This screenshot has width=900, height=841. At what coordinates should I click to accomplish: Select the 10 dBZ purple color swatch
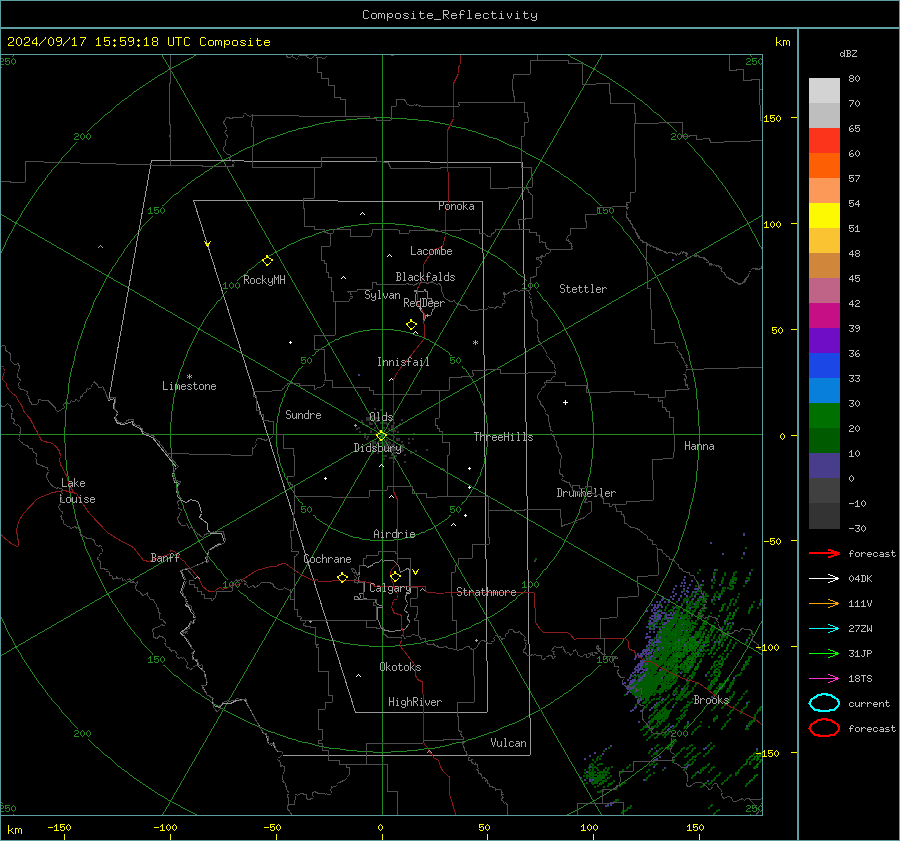click(824, 466)
